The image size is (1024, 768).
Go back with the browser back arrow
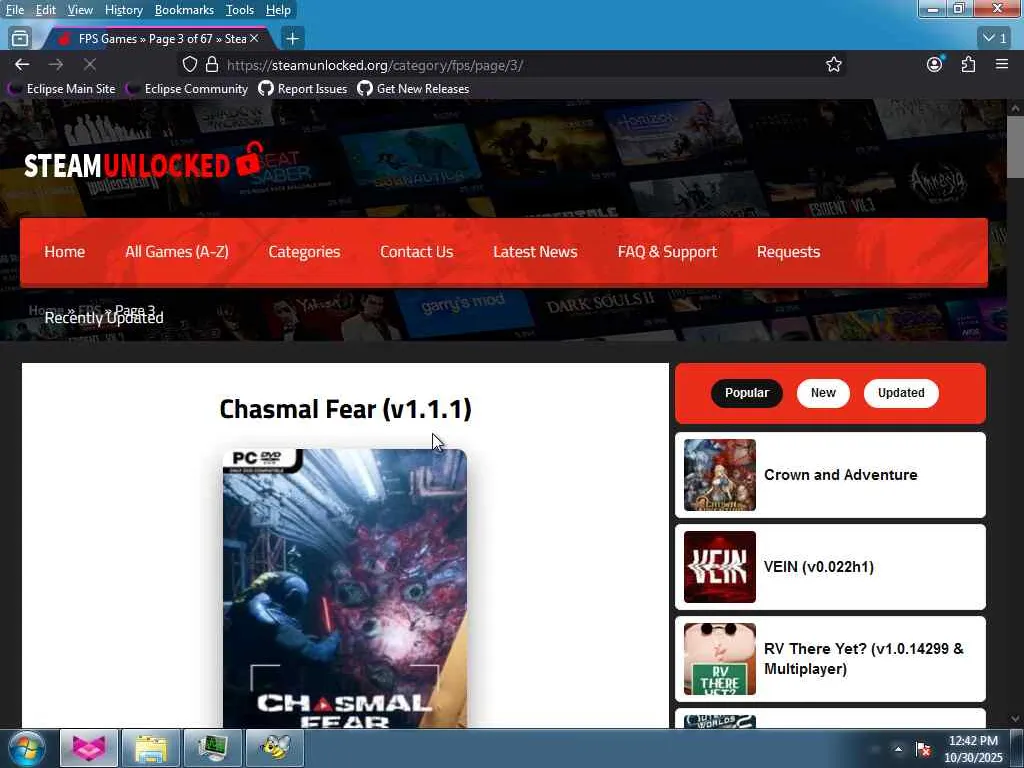pyautogui.click(x=22, y=64)
